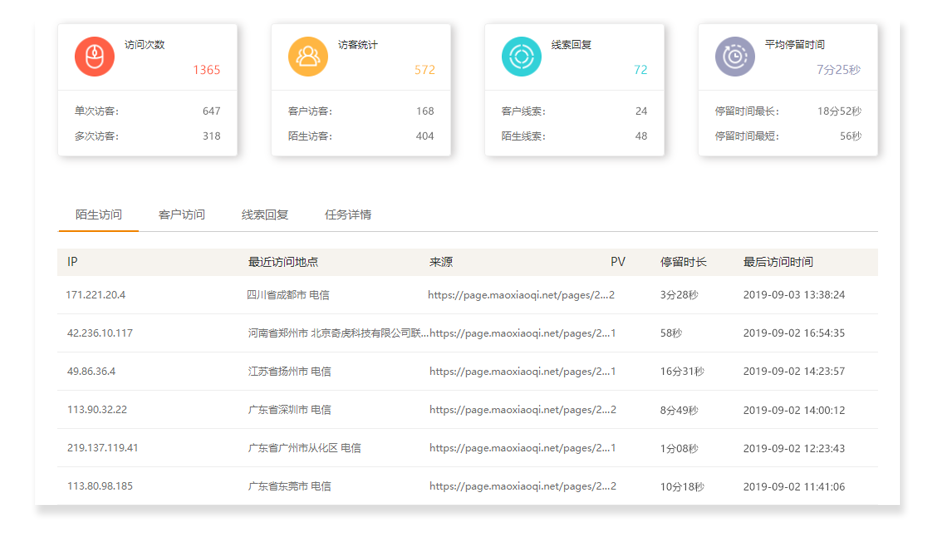Click location 广东省东莞市 电信
The height and width of the screenshot is (540, 942).
(x=289, y=486)
